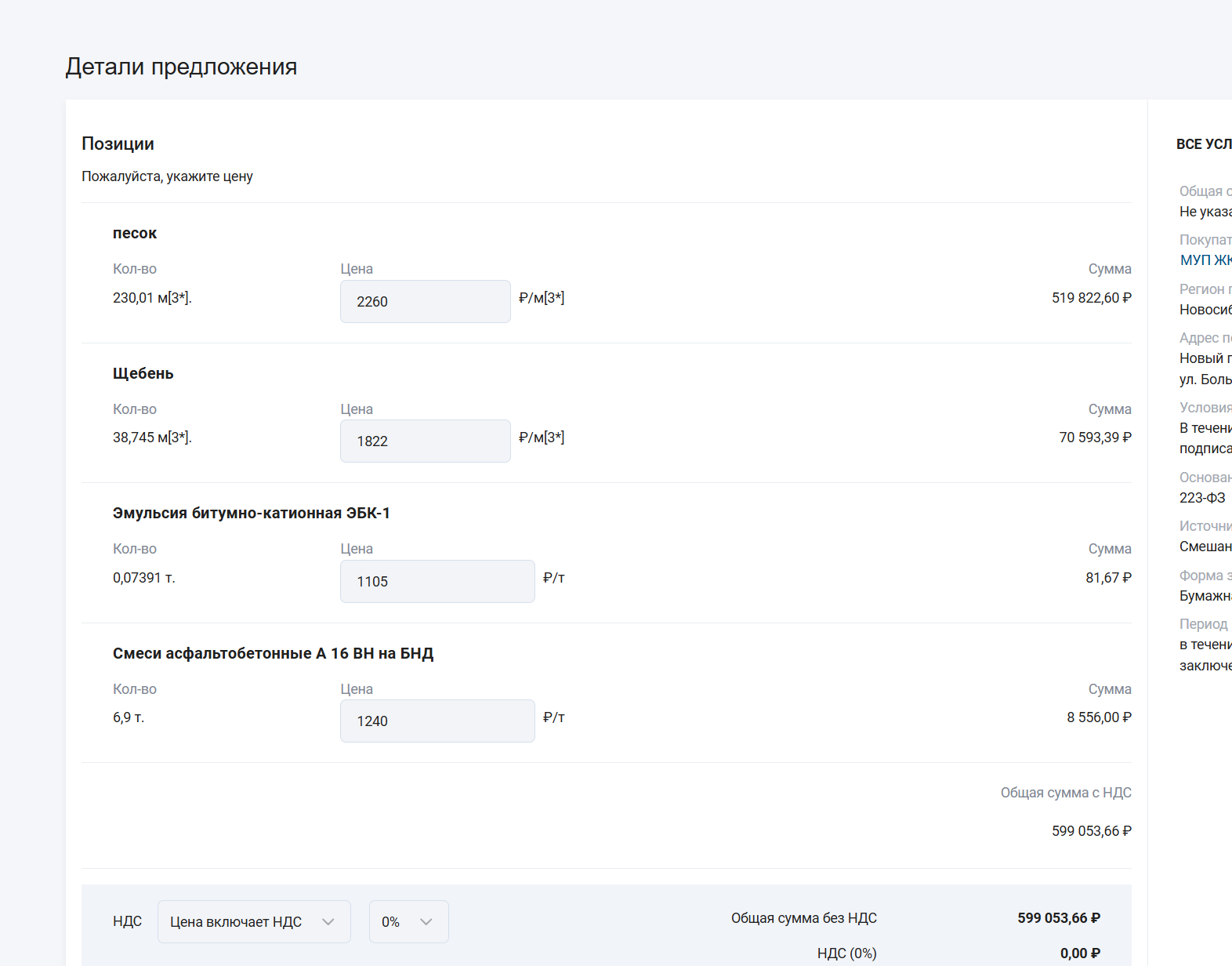Select the 'Пожалуйста, укажите цену' hint
This screenshot has width=1232, height=966.
pyautogui.click(x=167, y=176)
